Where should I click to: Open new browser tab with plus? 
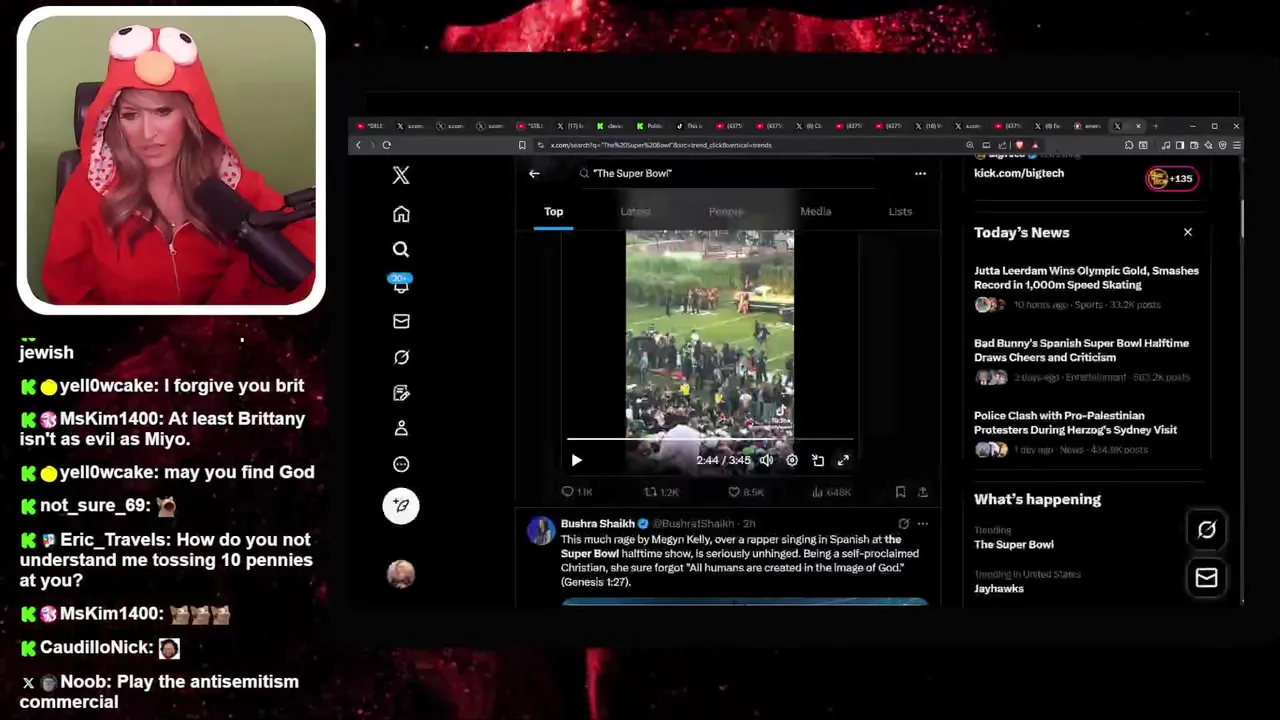(1155, 126)
